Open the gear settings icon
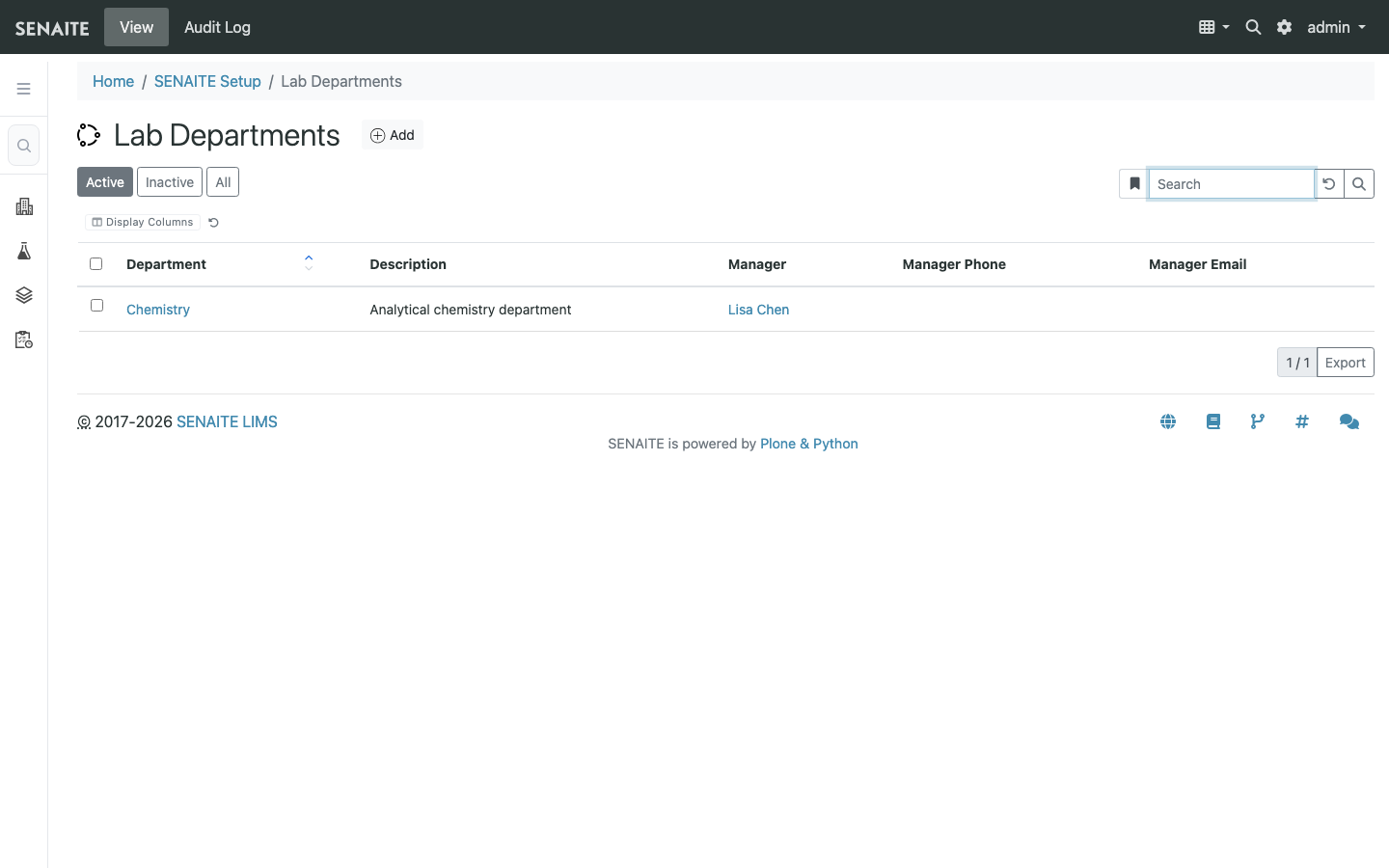The height and width of the screenshot is (868, 1389). (1284, 27)
